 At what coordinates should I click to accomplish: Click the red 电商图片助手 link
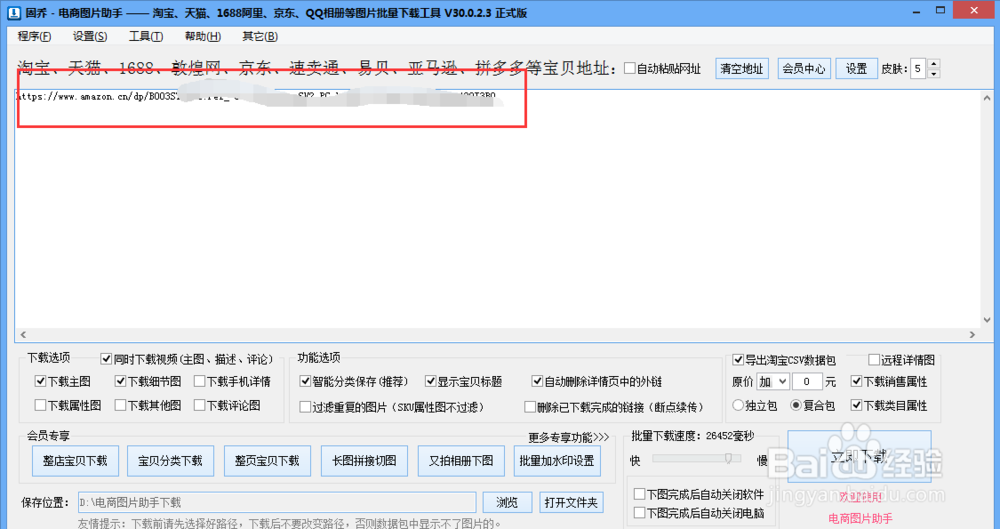click(x=860, y=518)
